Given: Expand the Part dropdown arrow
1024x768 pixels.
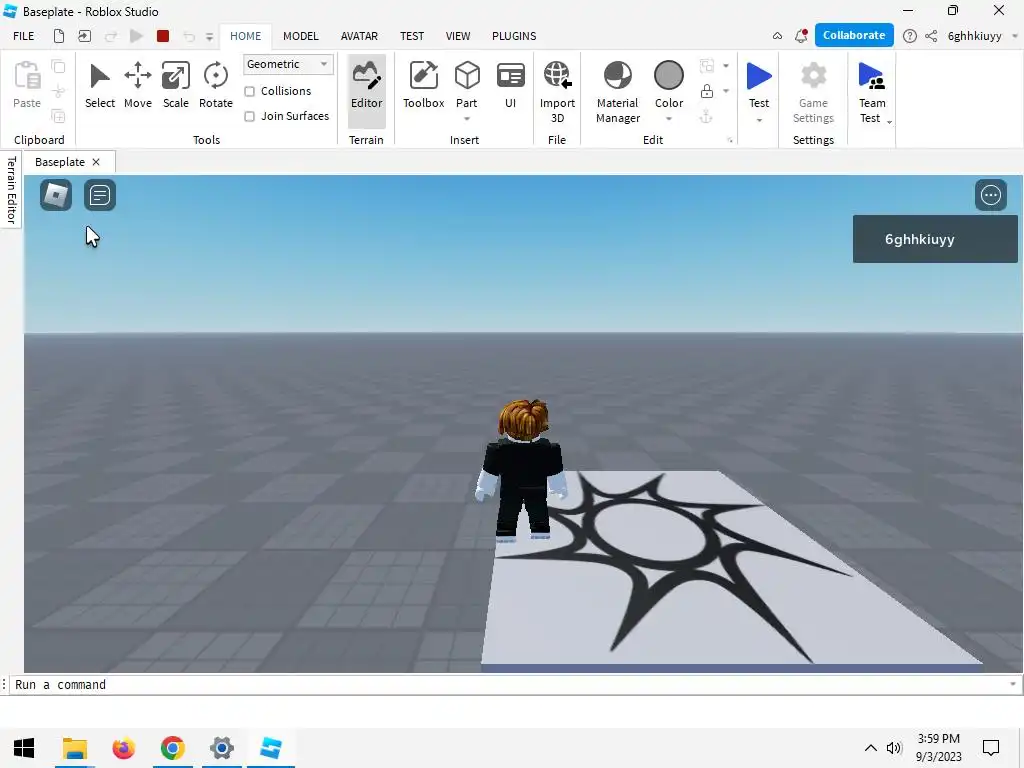Looking at the screenshot, I should (467, 119).
